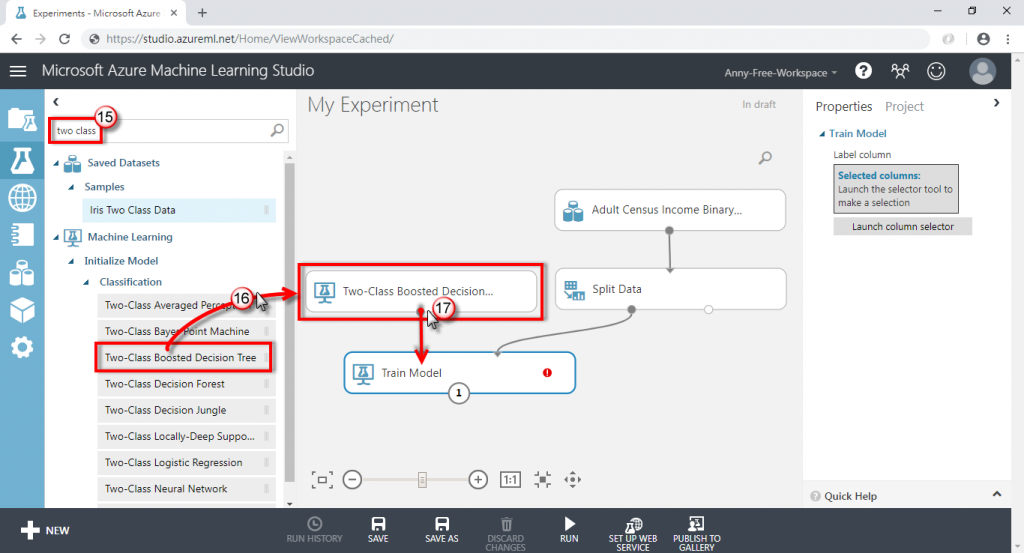1024x553 pixels.
Task: Select Iris Two Class Data dataset
Action: (x=178, y=210)
